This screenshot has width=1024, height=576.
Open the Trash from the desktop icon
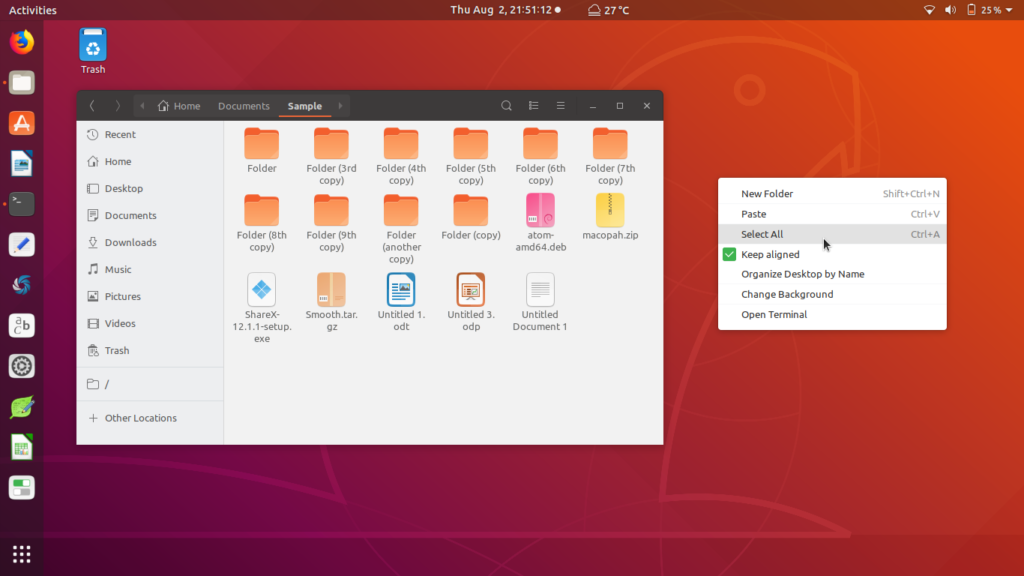[92, 45]
